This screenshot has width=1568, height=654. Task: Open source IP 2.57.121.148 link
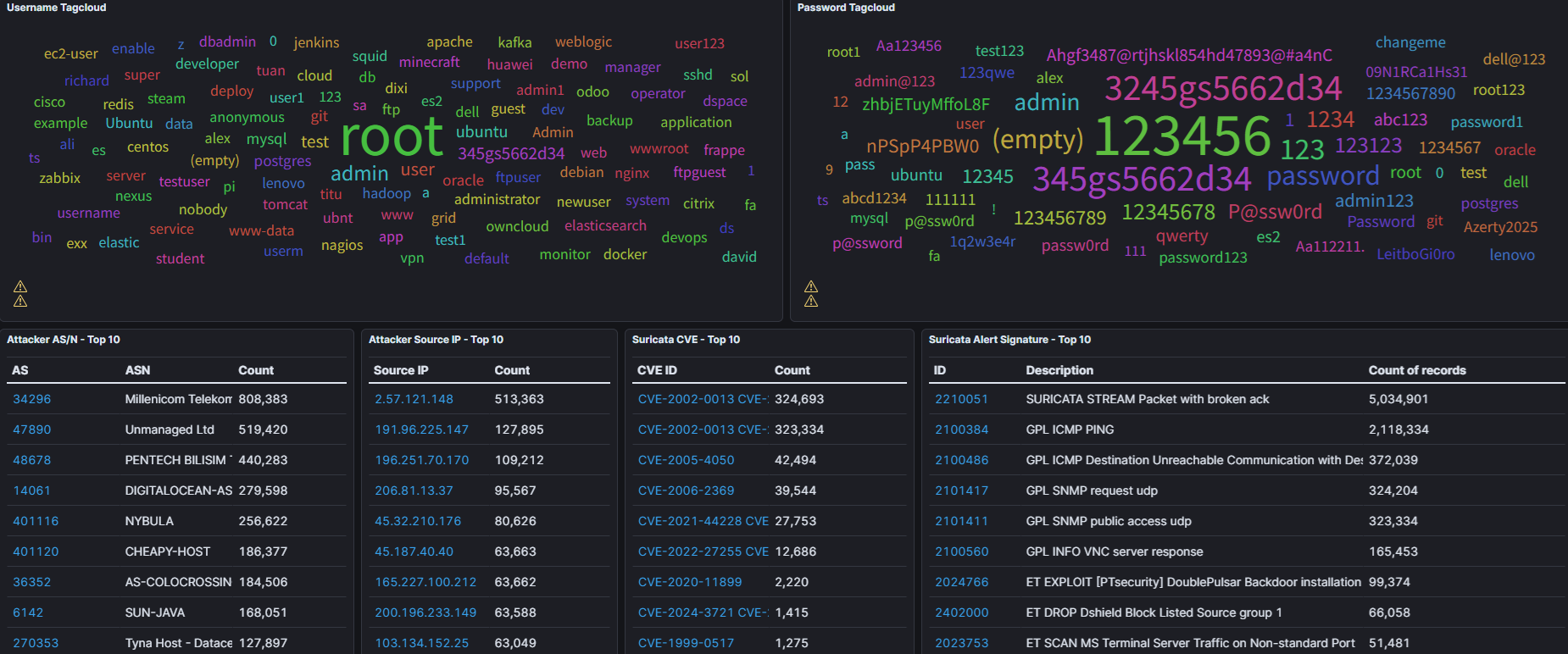[414, 399]
